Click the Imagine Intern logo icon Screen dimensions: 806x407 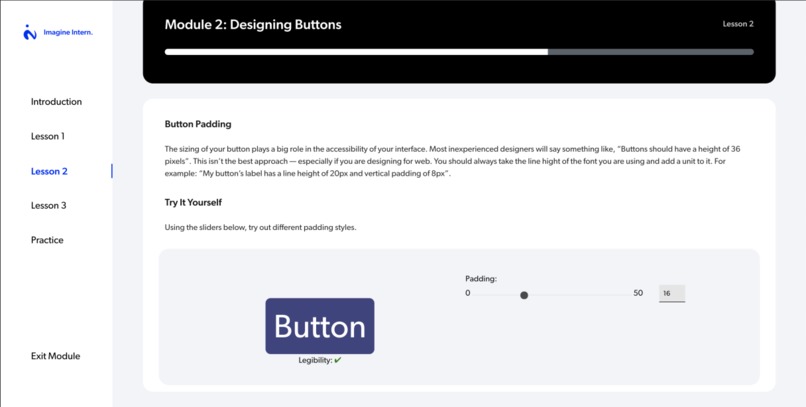coord(30,32)
